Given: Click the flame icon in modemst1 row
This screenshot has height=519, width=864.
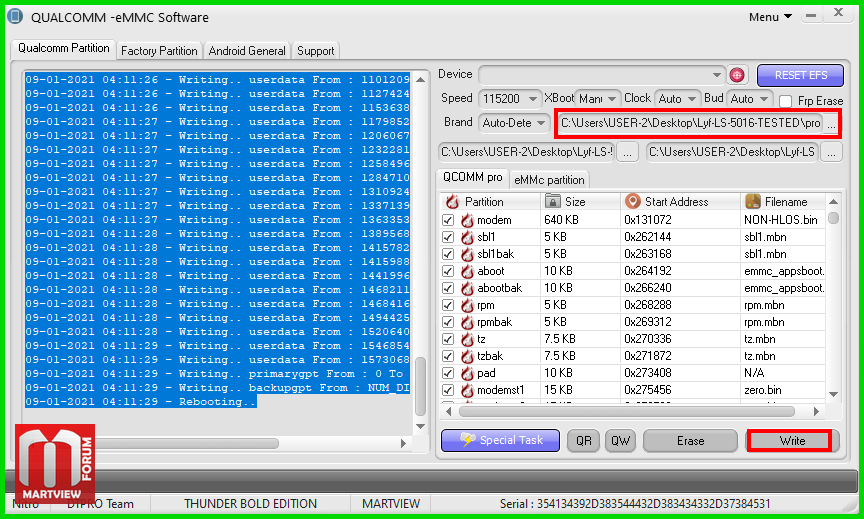Looking at the screenshot, I should point(467,391).
